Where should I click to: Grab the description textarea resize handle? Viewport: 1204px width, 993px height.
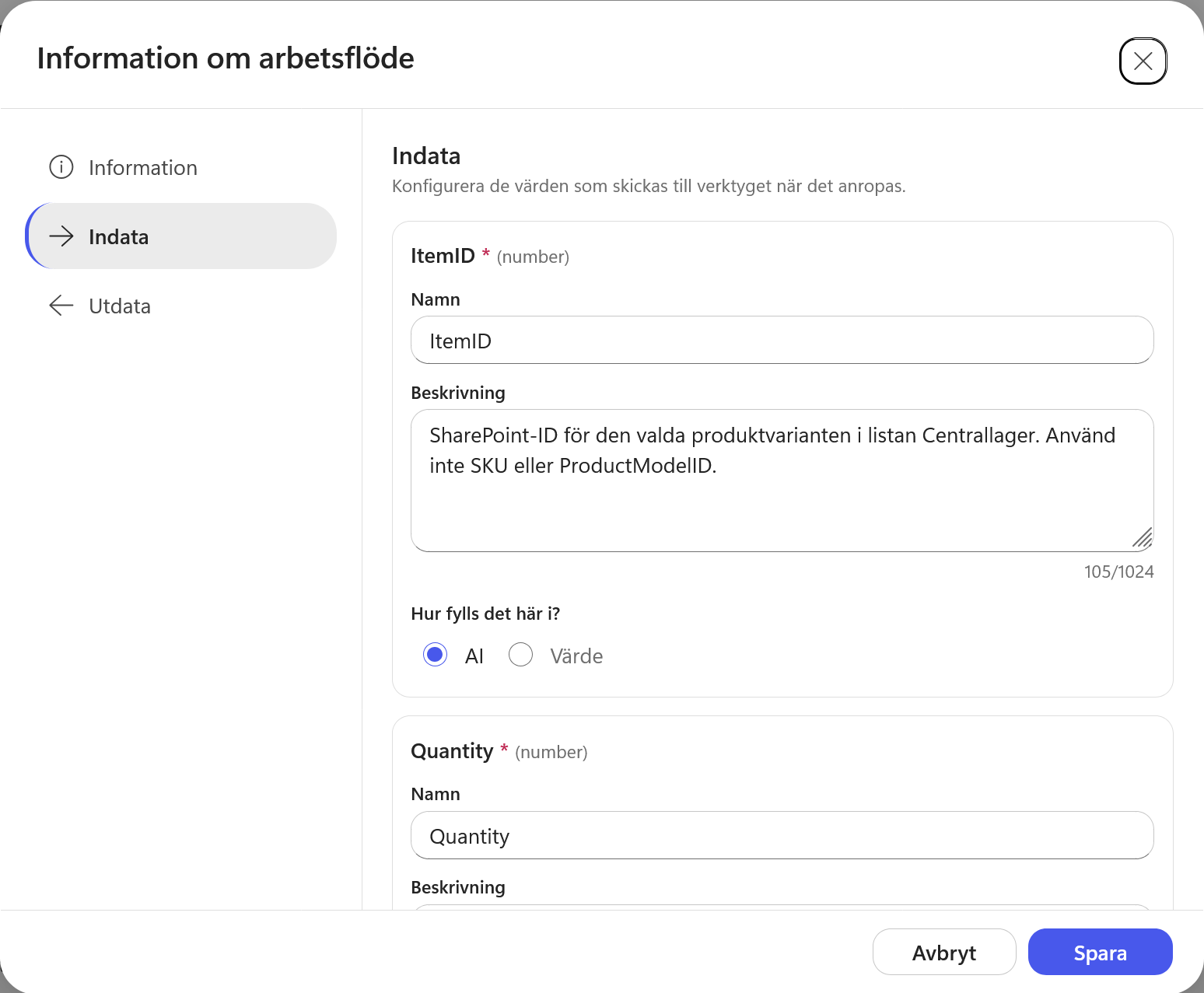click(x=1142, y=537)
